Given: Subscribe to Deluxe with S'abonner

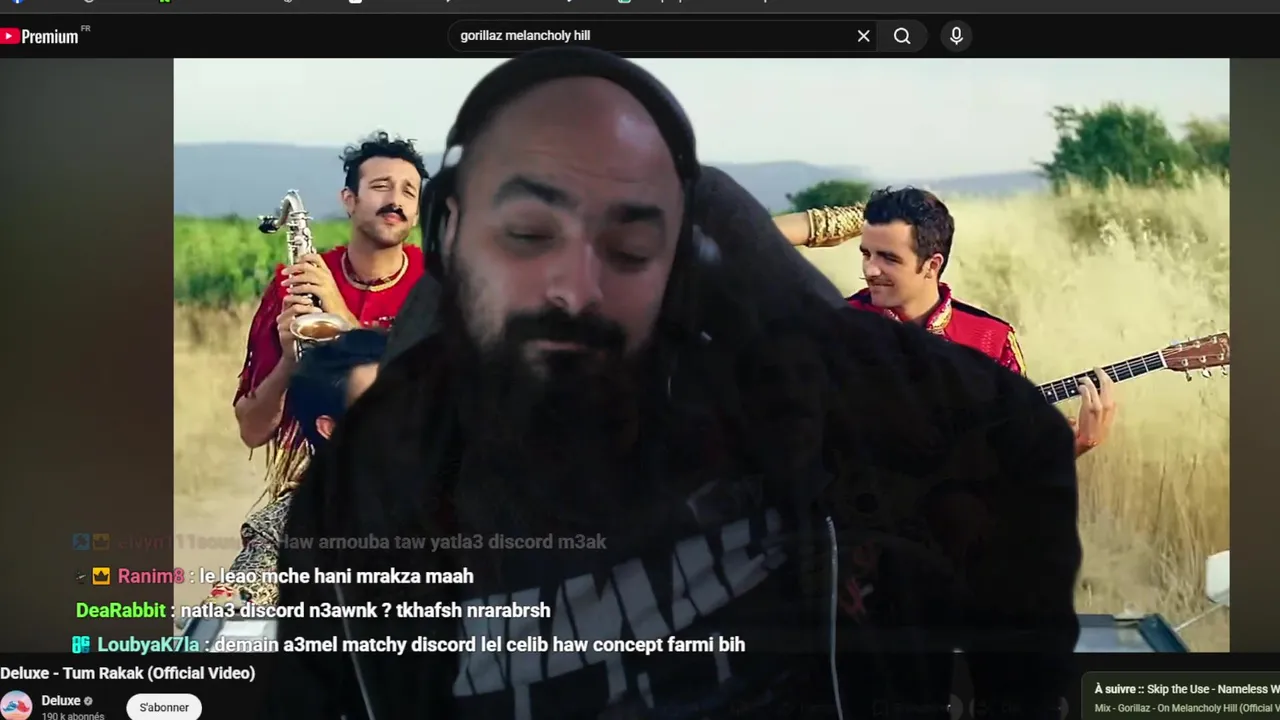Looking at the screenshot, I should click(x=164, y=707).
